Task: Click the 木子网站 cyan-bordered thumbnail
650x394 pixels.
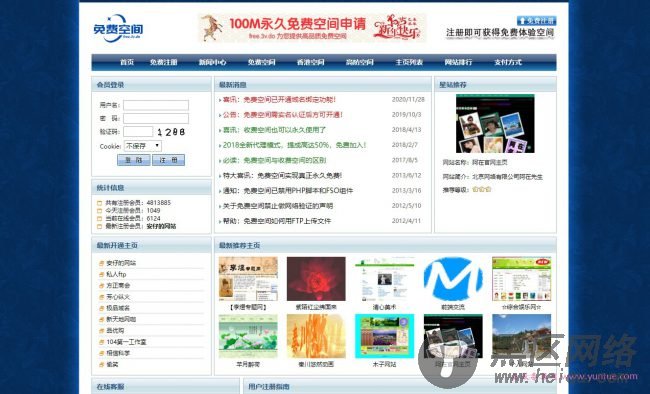Action: [384, 336]
